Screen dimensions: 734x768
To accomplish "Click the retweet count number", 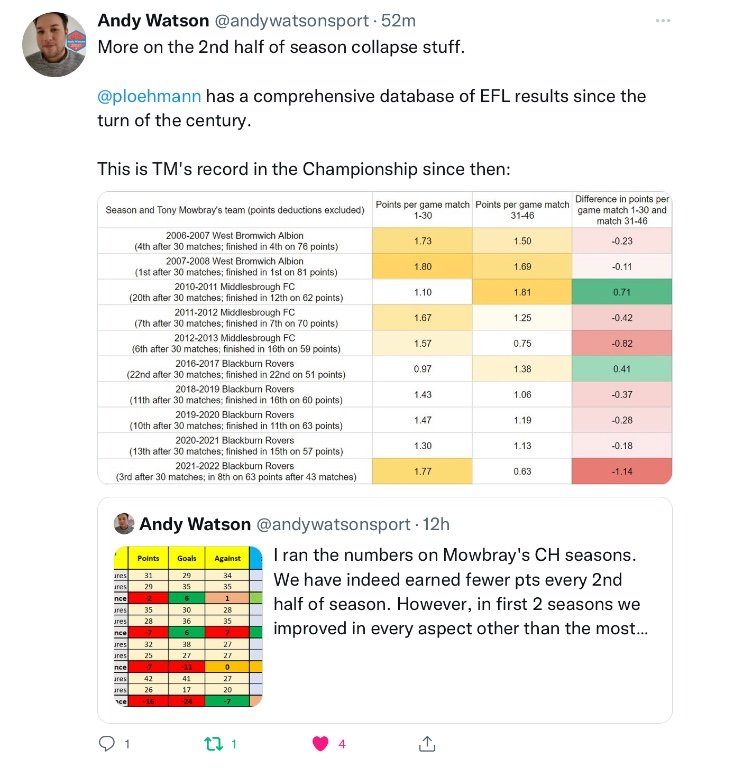I will pos(234,744).
